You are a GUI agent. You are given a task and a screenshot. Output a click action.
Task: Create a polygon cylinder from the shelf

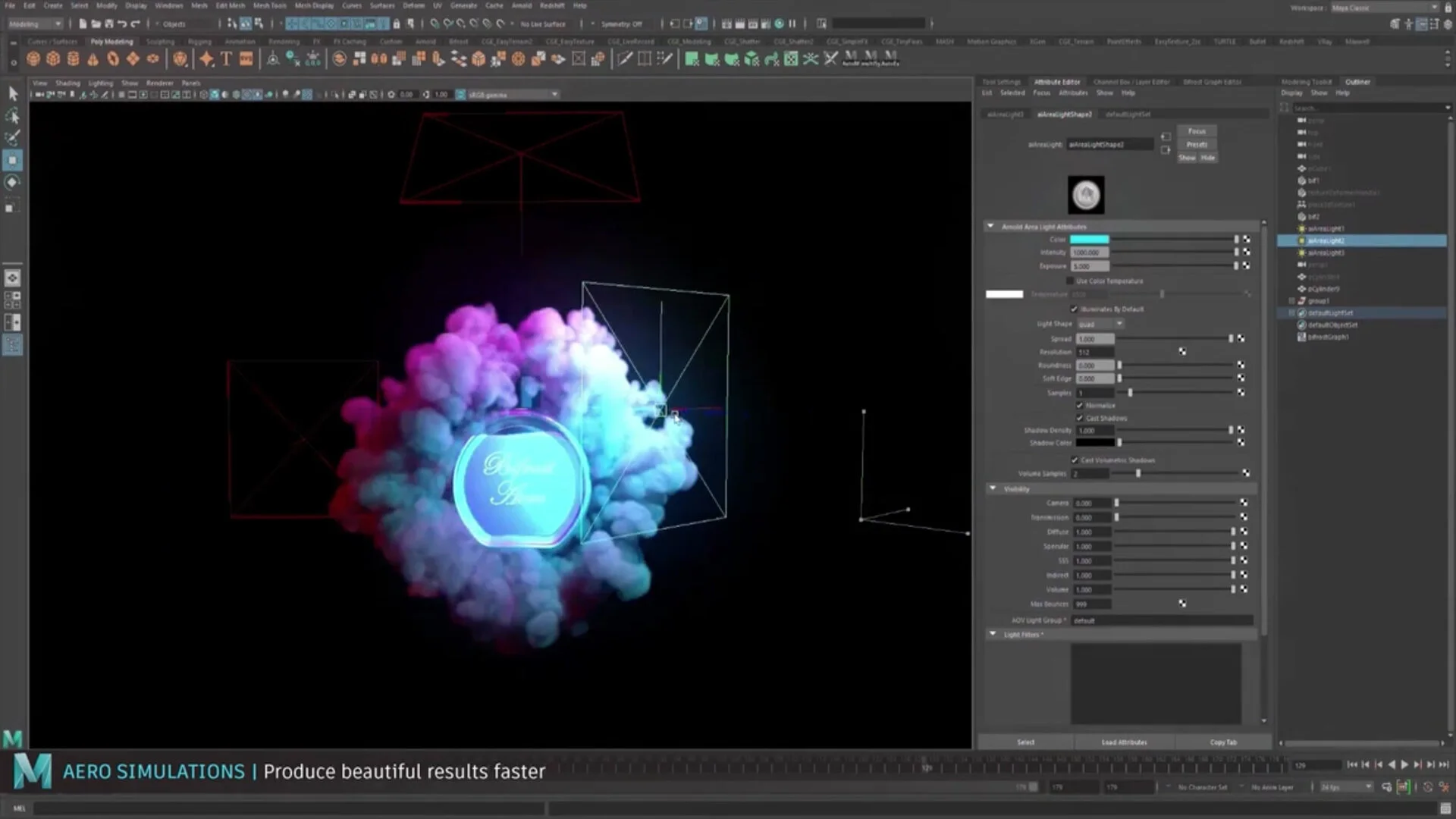[x=73, y=59]
